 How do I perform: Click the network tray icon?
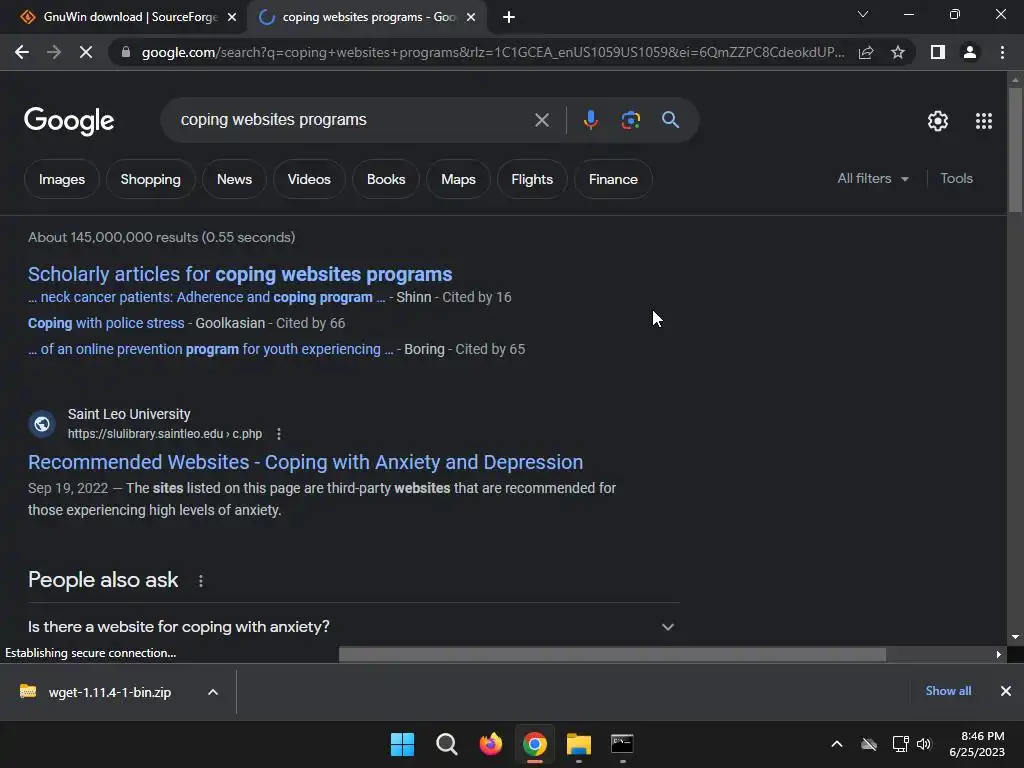(x=900, y=744)
